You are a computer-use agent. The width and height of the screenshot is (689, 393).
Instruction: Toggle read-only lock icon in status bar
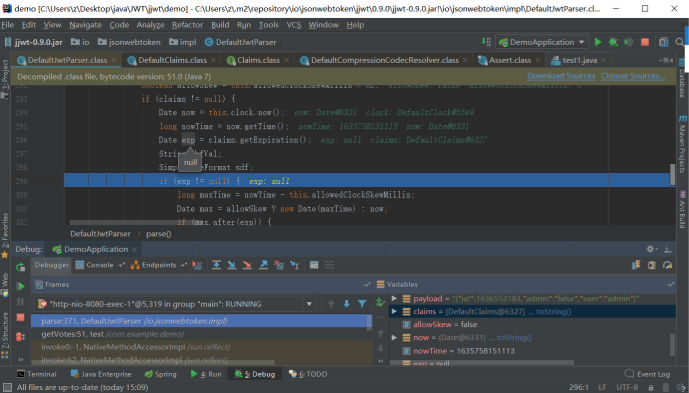[x=651, y=387]
